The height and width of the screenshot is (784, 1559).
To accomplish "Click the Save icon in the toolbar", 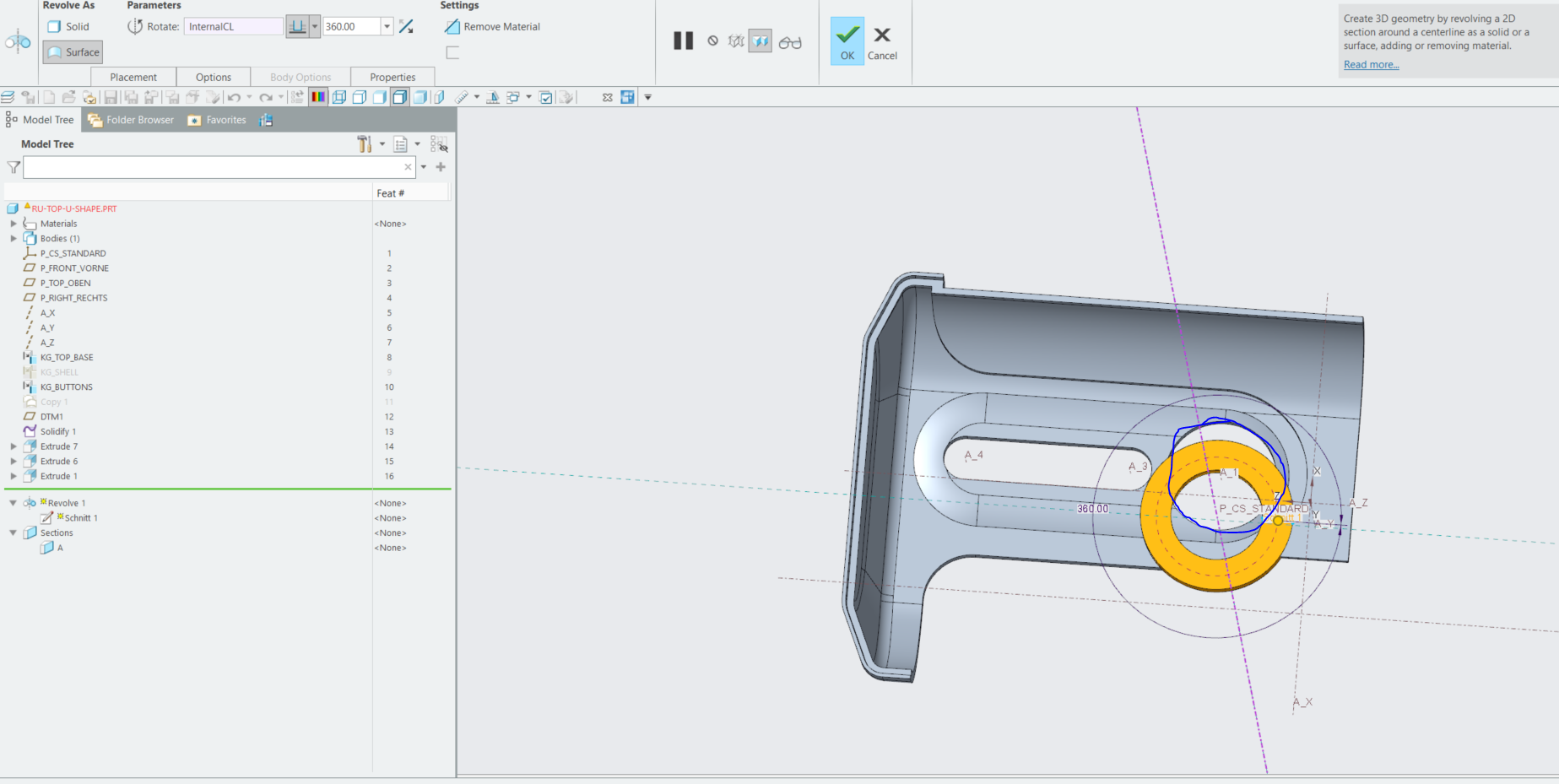I will point(110,97).
